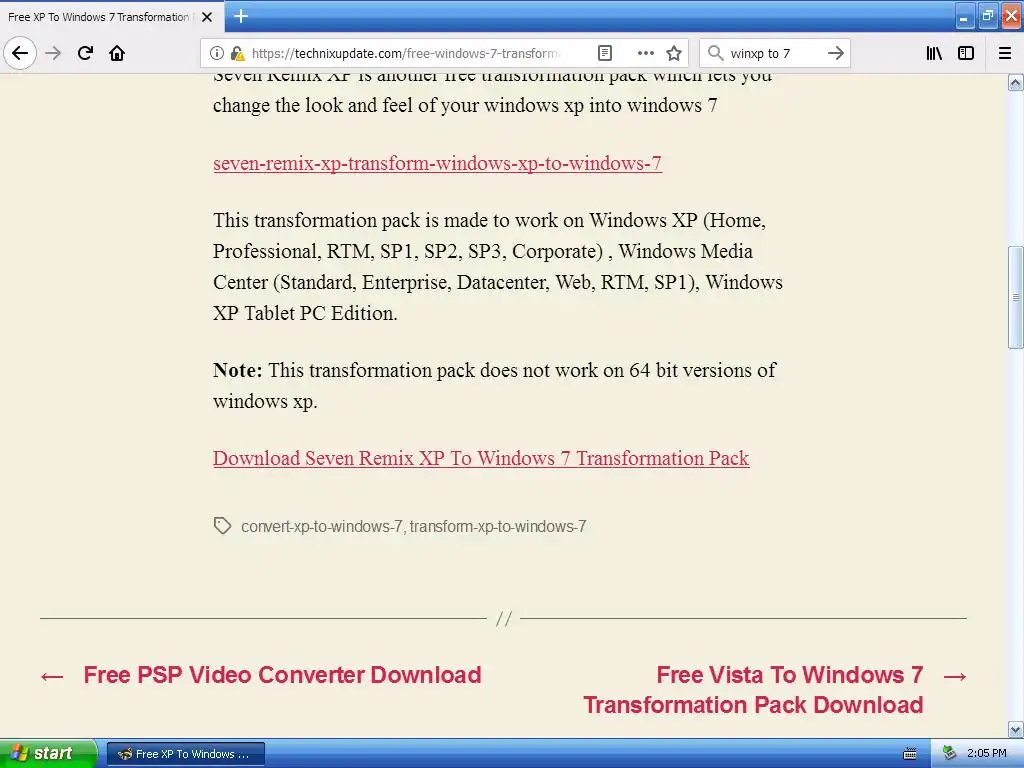Click the "Note:" bold text
The image size is (1024, 768).
pos(238,370)
